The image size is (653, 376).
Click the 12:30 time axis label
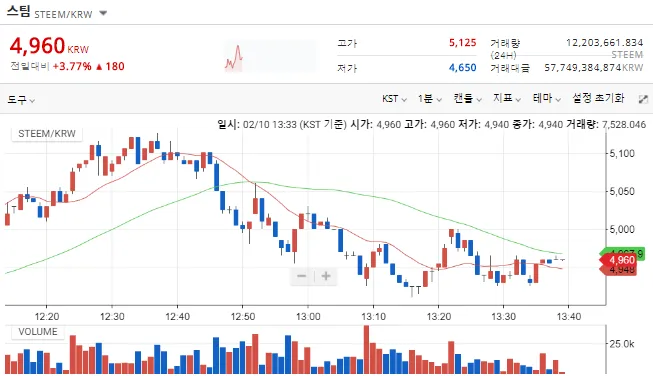pos(112,317)
